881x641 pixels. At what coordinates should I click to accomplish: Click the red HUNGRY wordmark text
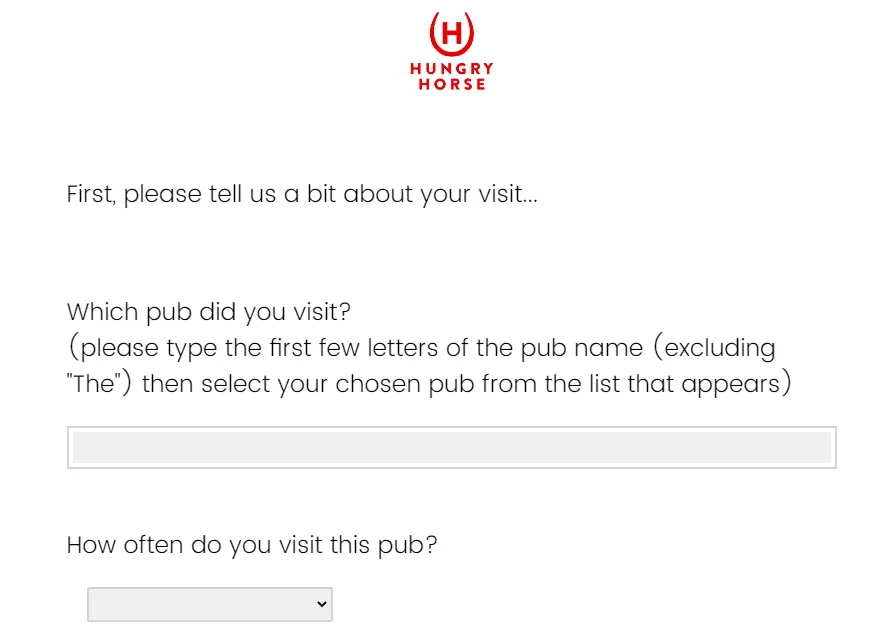(x=452, y=69)
